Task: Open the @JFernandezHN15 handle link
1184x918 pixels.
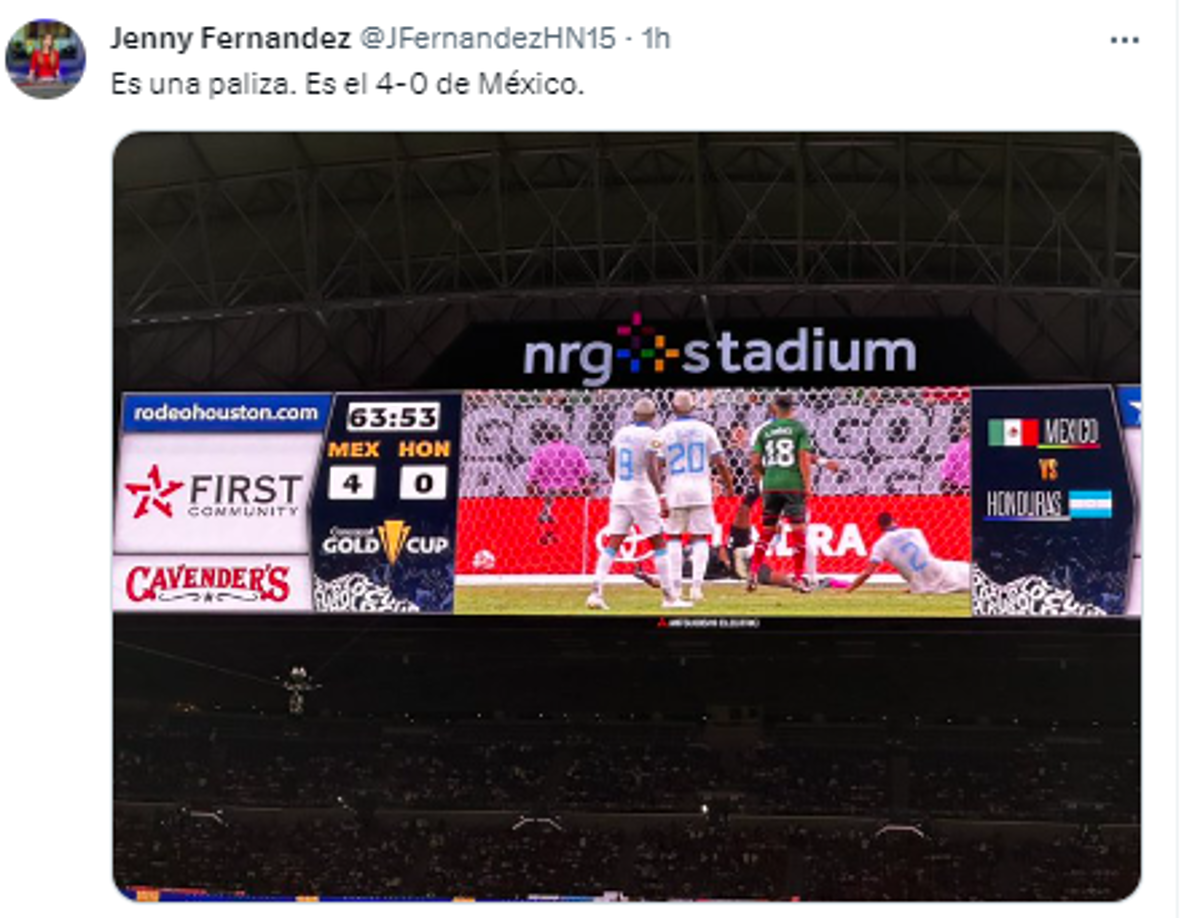Action: (x=485, y=39)
